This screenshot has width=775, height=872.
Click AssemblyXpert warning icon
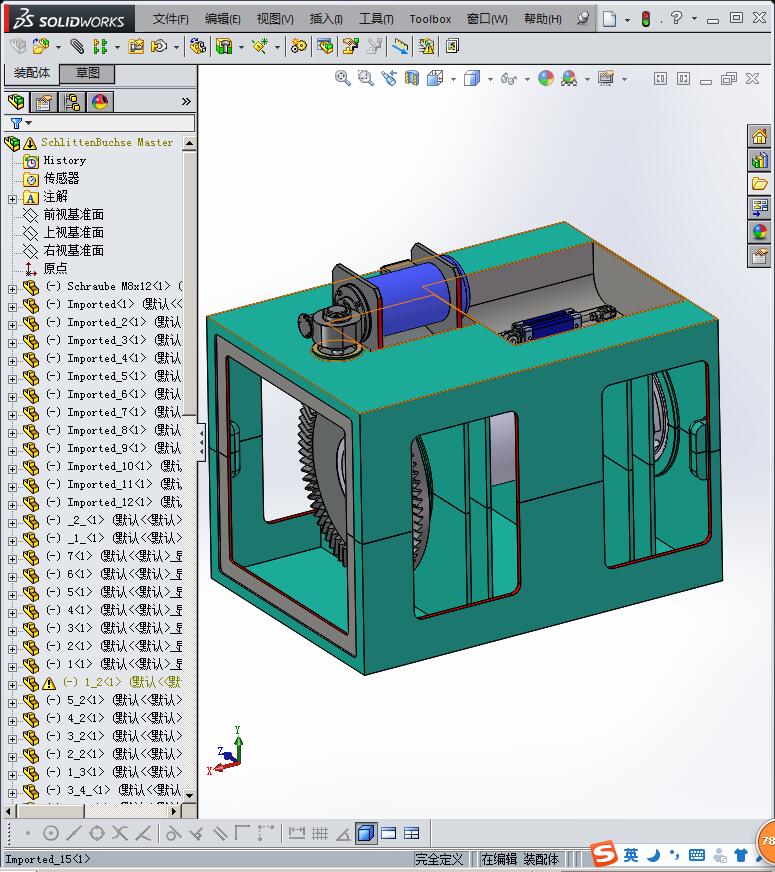click(x=426, y=46)
